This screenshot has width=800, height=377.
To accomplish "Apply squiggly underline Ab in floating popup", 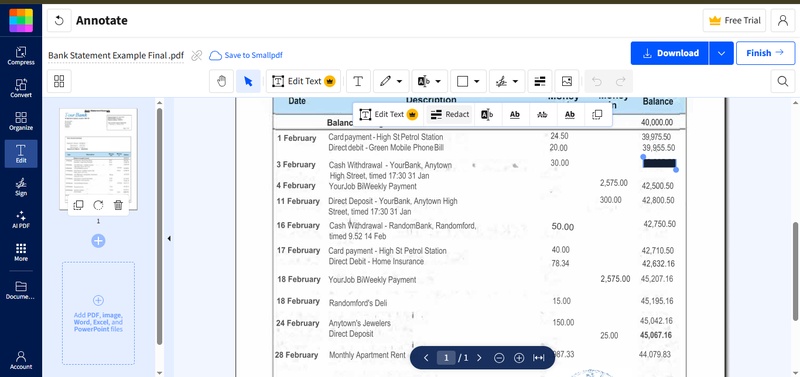I will click(570, 114).
